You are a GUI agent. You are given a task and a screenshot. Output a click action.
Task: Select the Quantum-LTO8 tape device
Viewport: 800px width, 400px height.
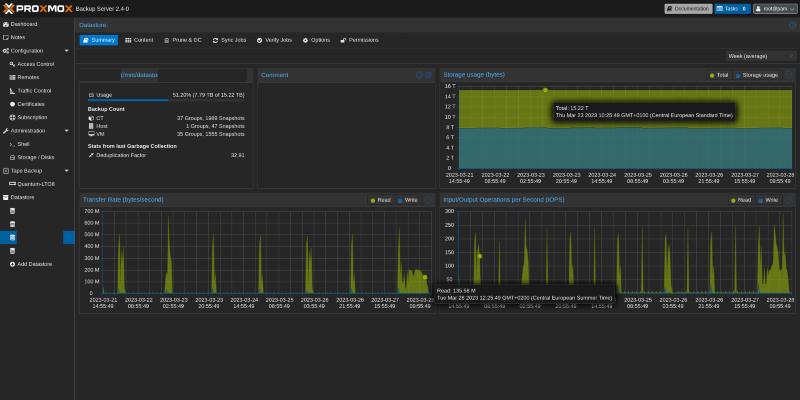tap(36, 184)
